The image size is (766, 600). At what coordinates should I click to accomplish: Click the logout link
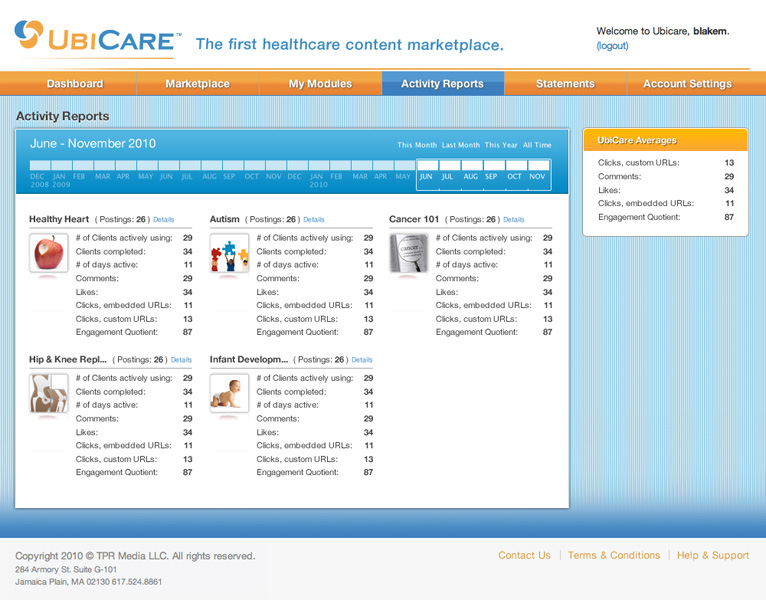(x=612, y=46)
